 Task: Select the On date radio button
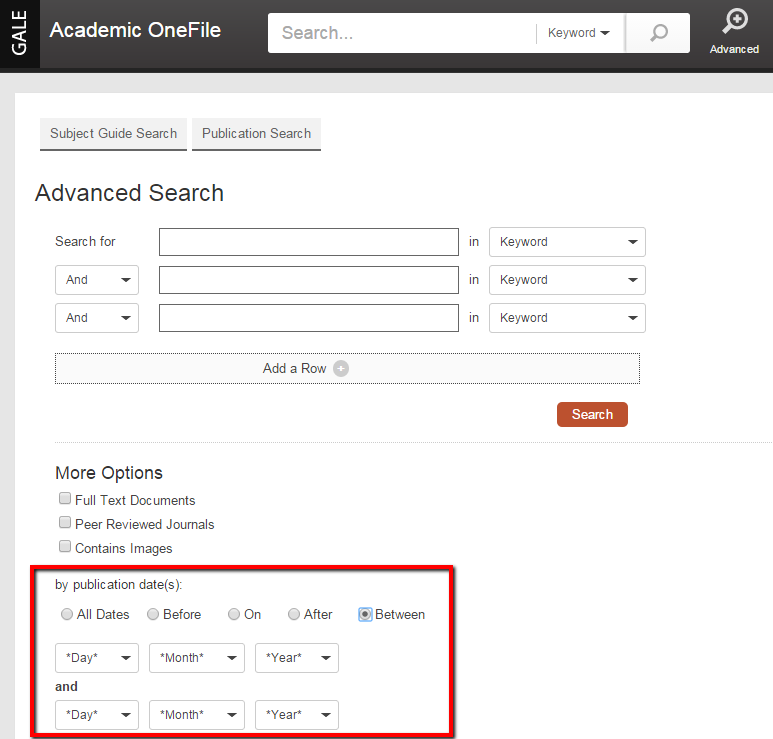click(234, 614)
